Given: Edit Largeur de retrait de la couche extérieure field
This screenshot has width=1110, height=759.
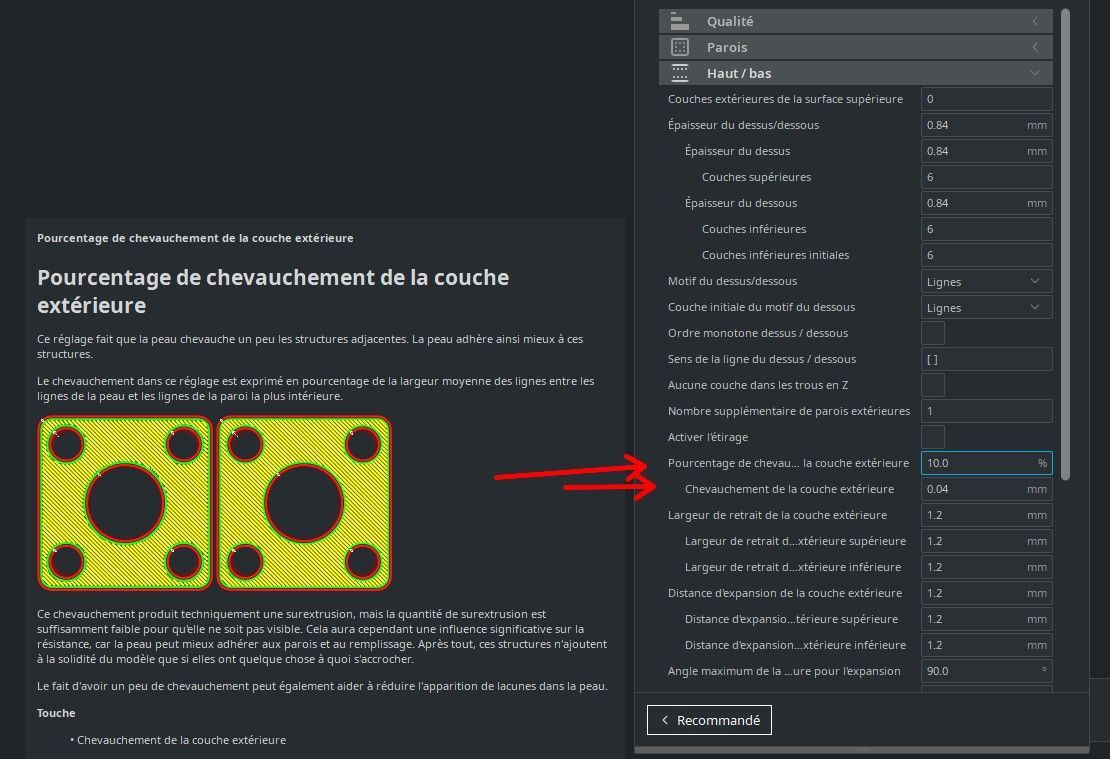Looking at the screenshot, I should click(986, 515).
